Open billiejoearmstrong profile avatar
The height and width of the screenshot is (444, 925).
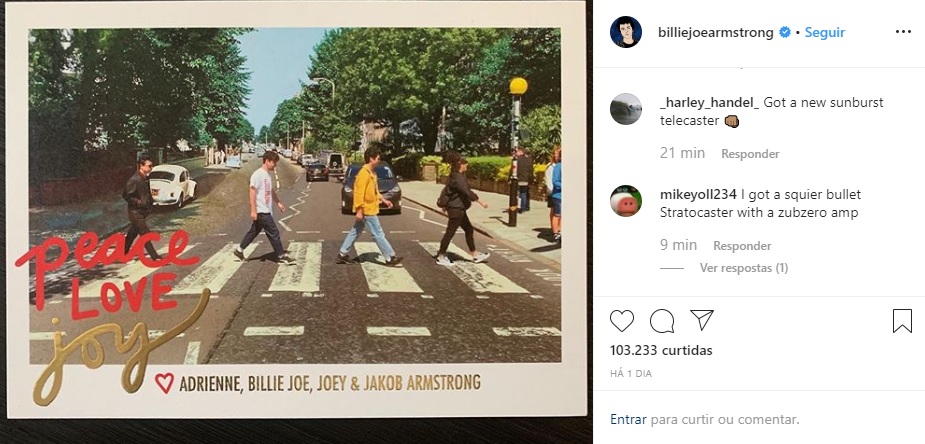point(625,32)
